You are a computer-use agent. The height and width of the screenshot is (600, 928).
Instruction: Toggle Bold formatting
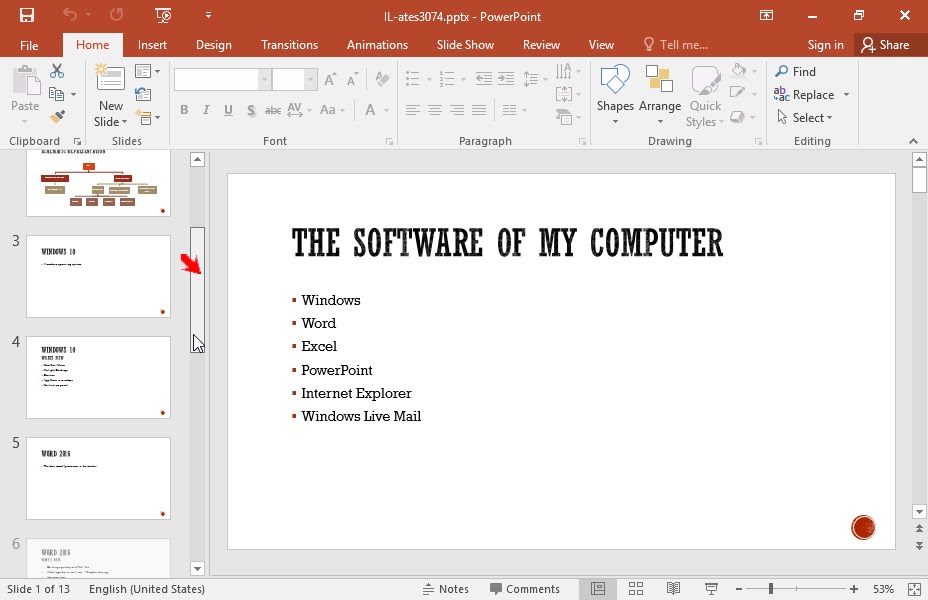(x=184, y=110)
